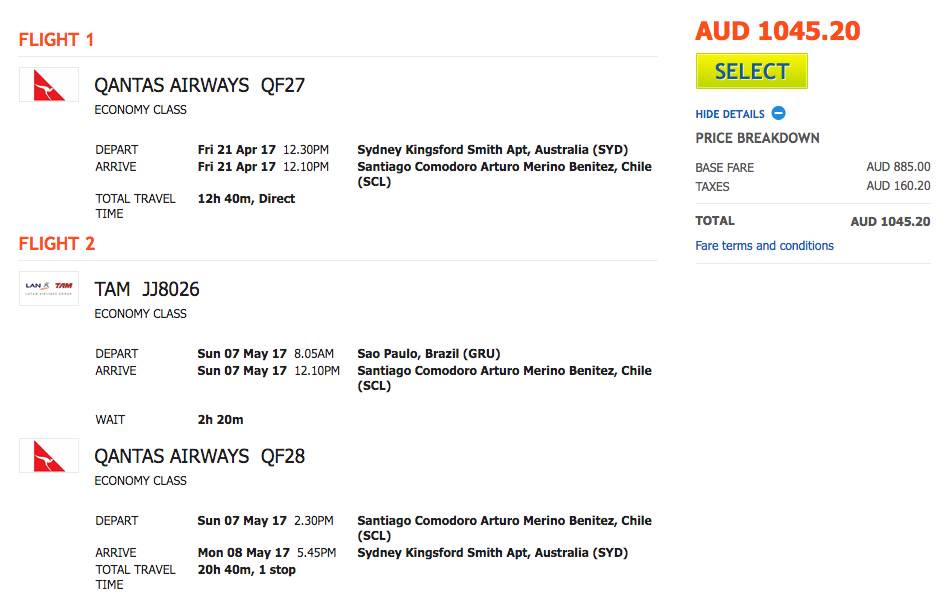The image size is (950, 610).
Task: Click the TAM JJ8026 flight title
Action: coord(147,289)
